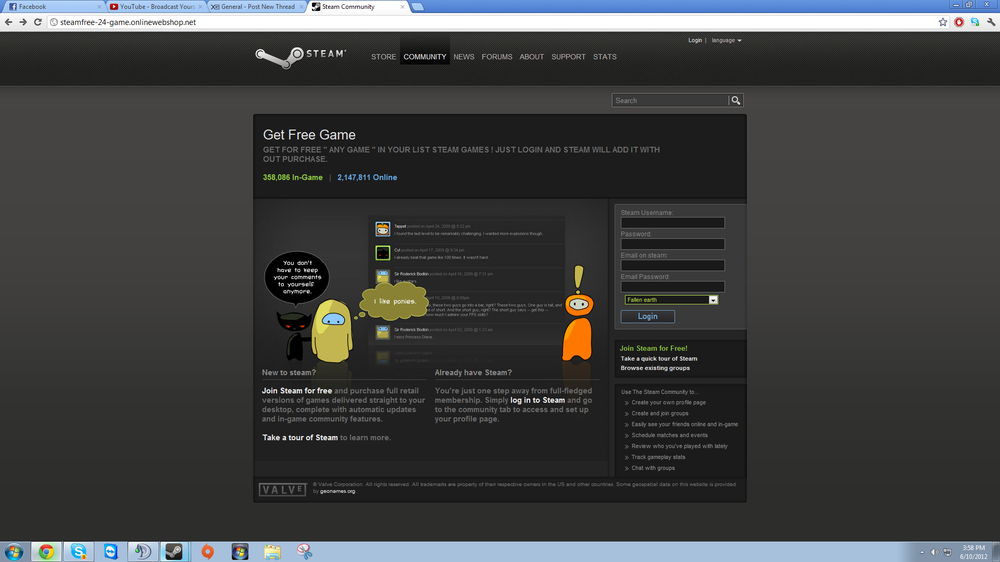Screen dimensions: 1000x562
Task: Click Chat with groups list item
Action: click(653, 468)
